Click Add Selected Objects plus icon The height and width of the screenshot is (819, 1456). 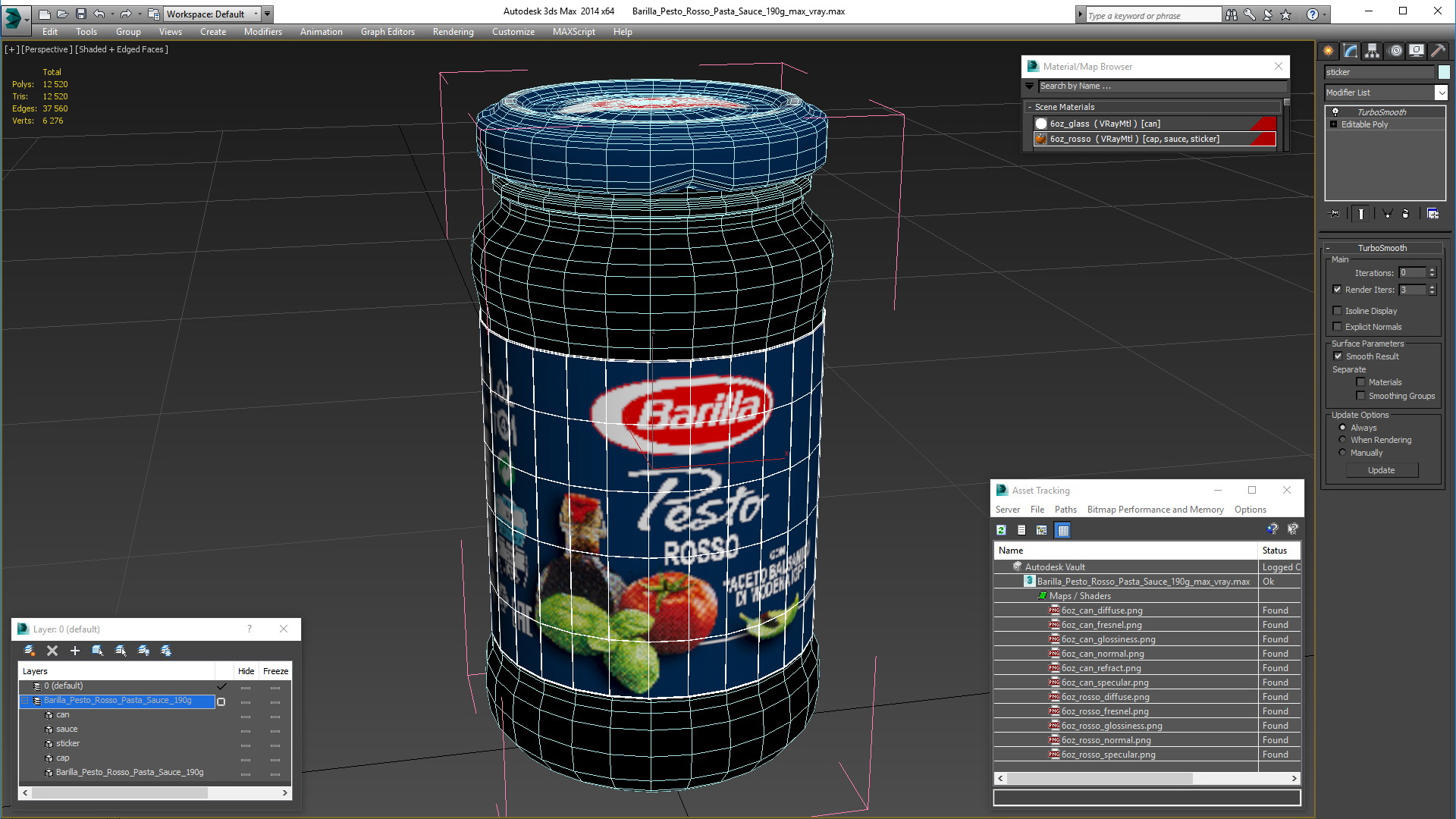click(75, 651)
